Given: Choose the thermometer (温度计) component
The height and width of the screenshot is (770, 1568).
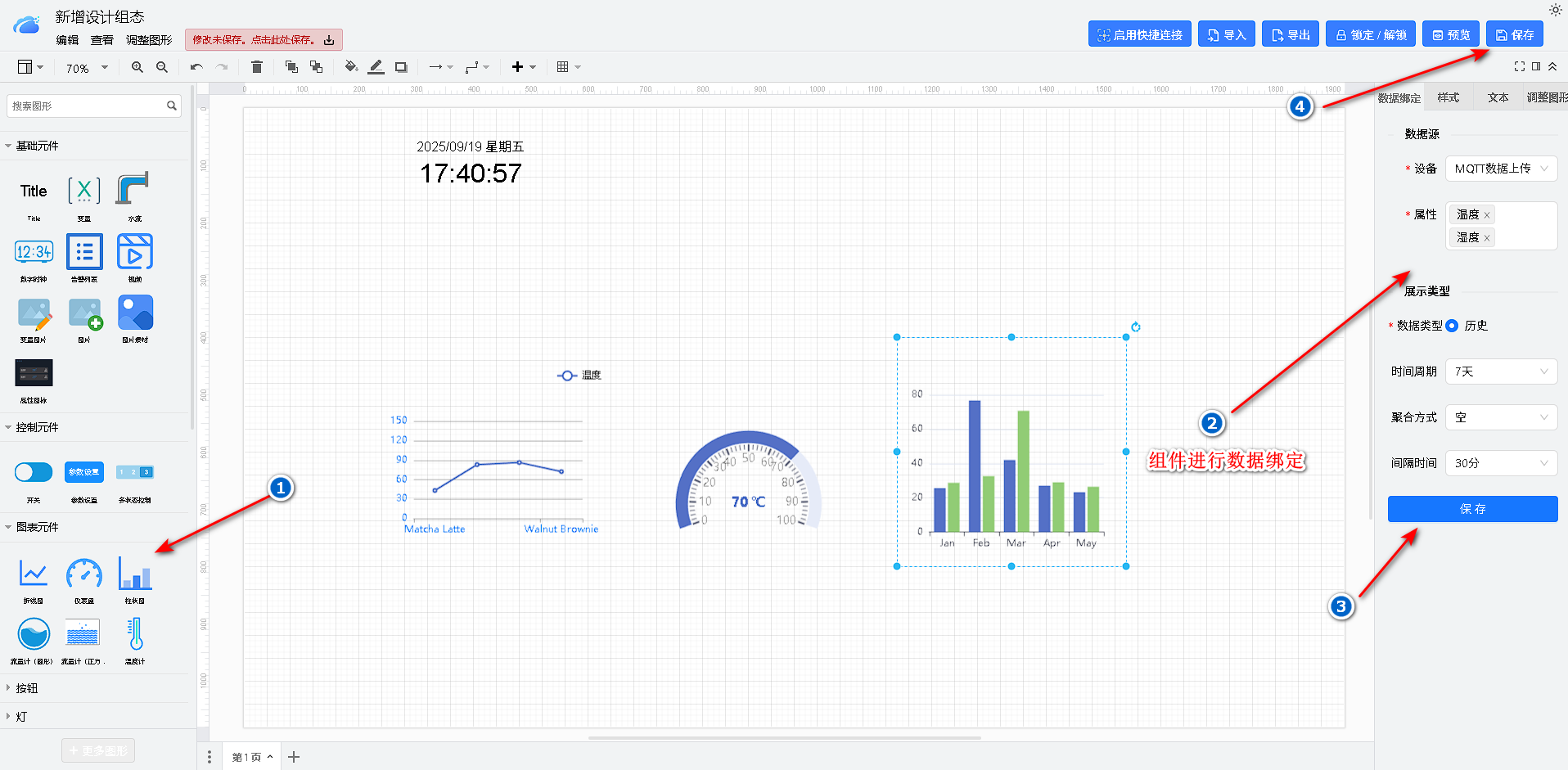Looking at the screenshot, I should (x=135, y=634).
